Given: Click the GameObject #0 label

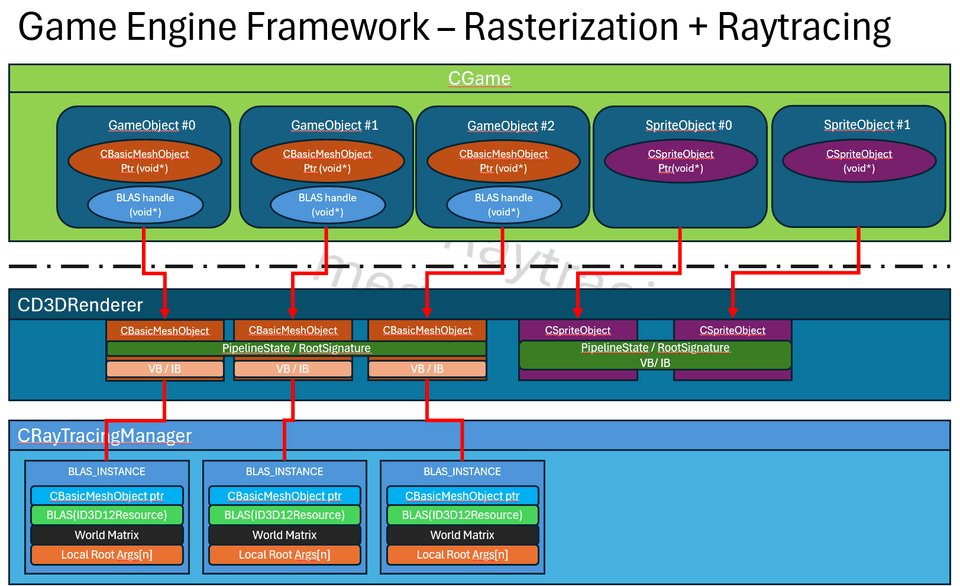Looking at the screenshot, I should pyautogui.click(x=152, y=126).
